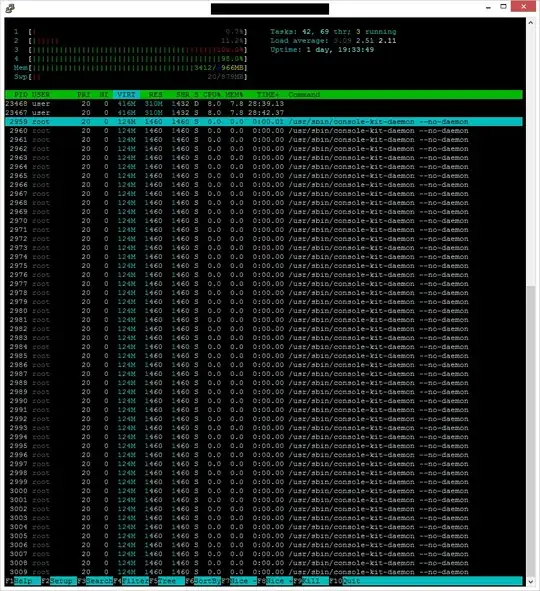Select process row PID 2975
The width and height of the screenshot is (540, 591).
(x=264, y=266)
